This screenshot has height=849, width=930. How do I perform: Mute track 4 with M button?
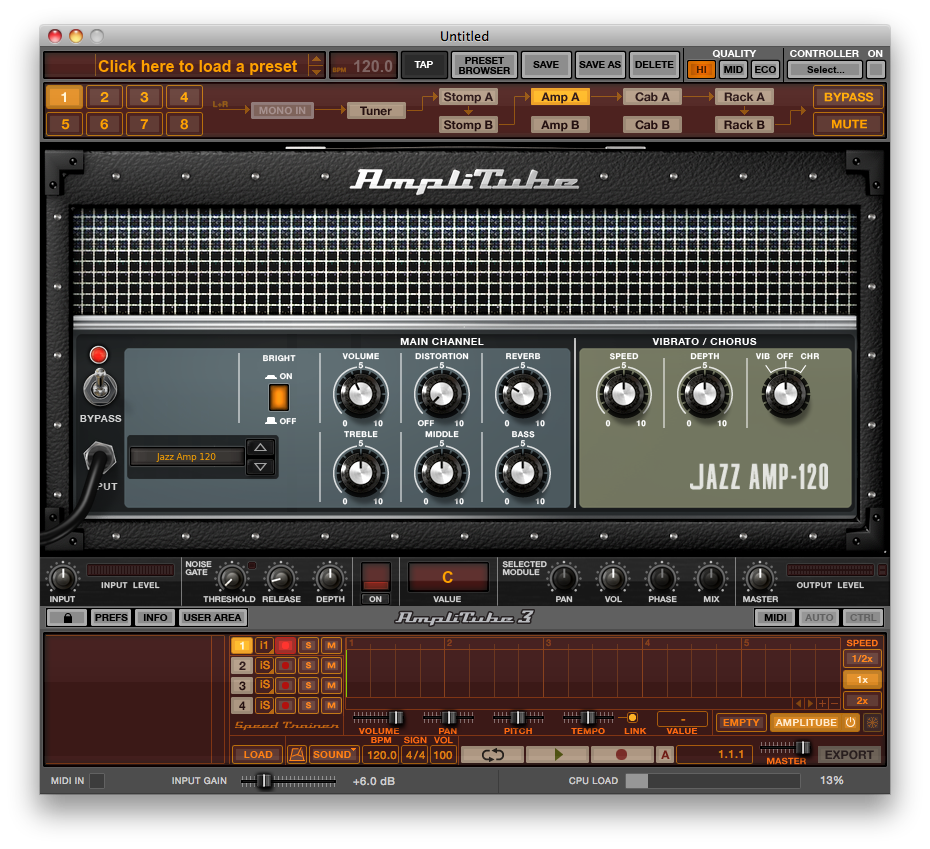331,705
